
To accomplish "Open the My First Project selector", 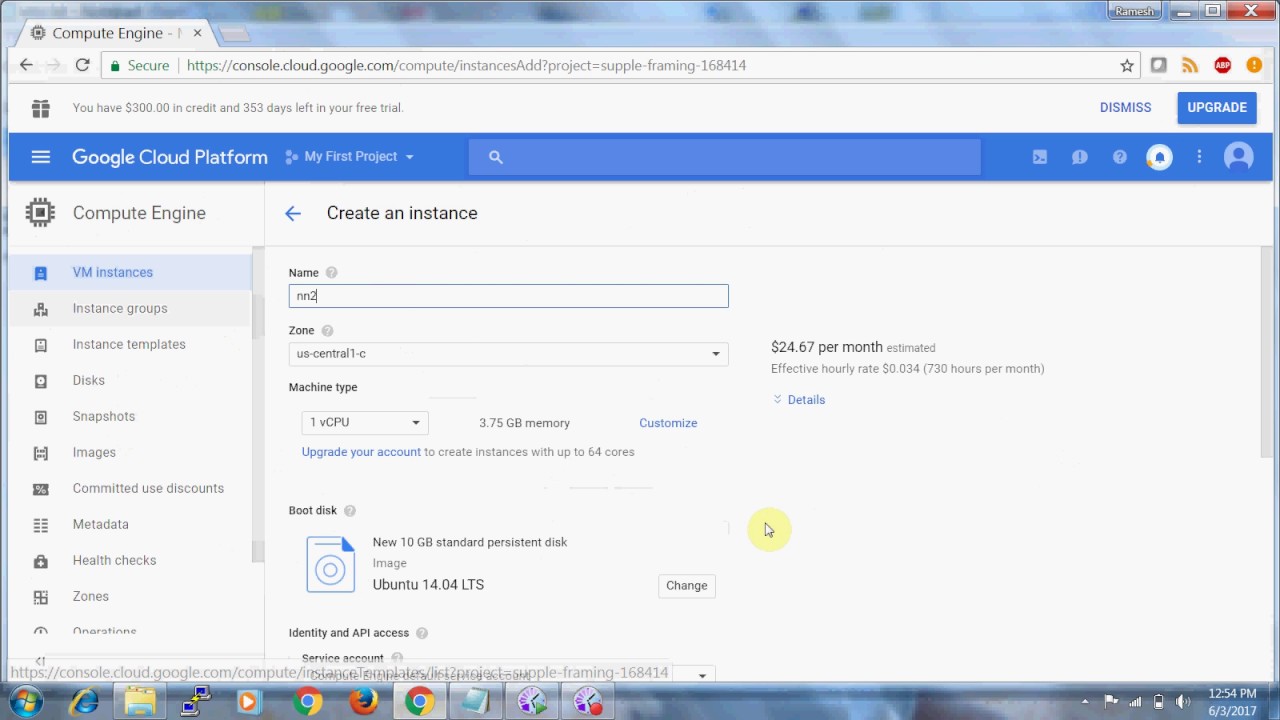I will click(x=349, y=157).
